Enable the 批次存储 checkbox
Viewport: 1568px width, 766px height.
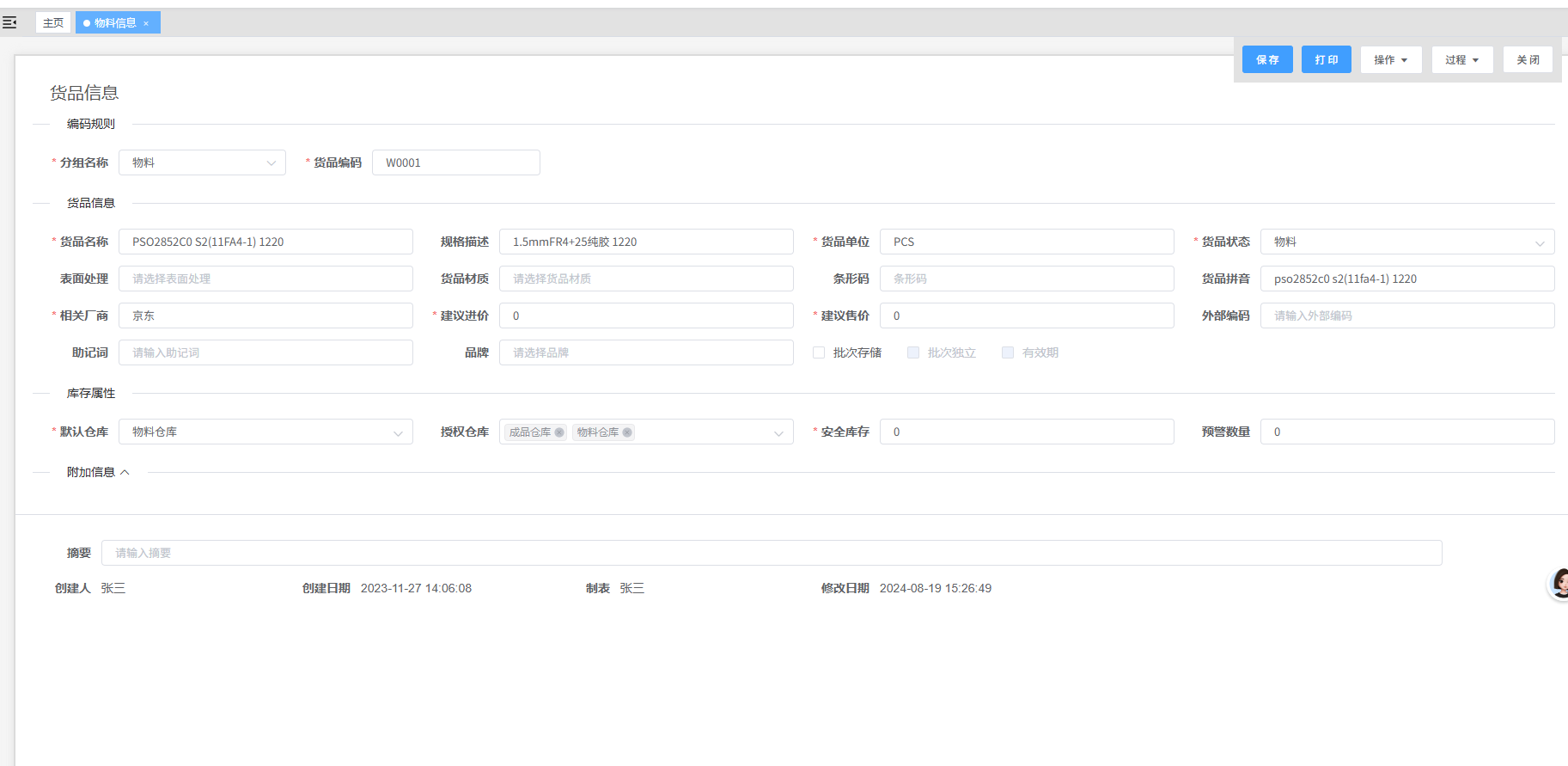point(819,352)
